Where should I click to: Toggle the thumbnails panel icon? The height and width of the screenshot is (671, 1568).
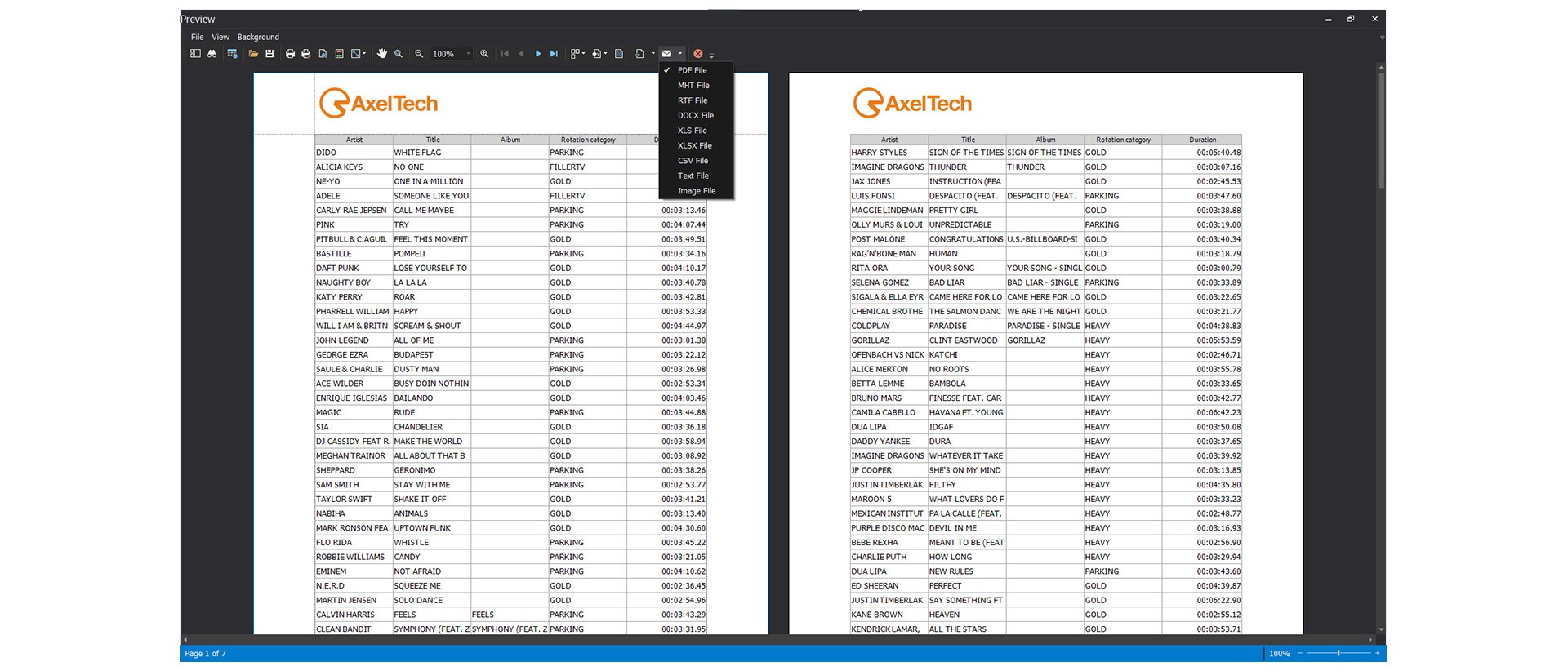195,54
